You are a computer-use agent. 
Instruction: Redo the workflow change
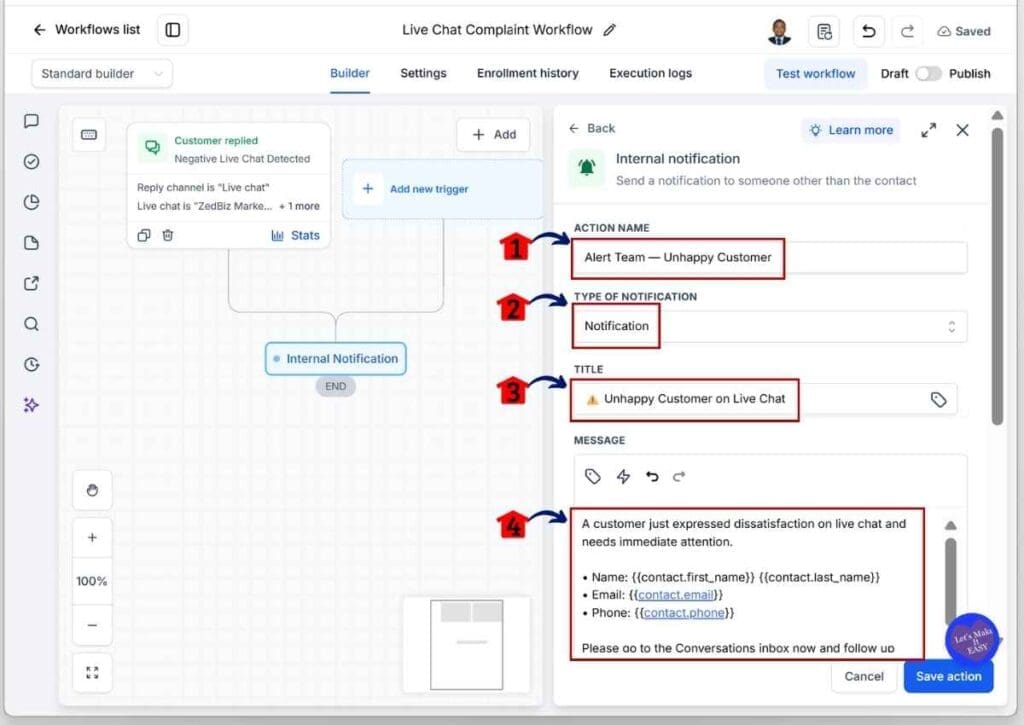pyautogui.click(x=907, y=31)
